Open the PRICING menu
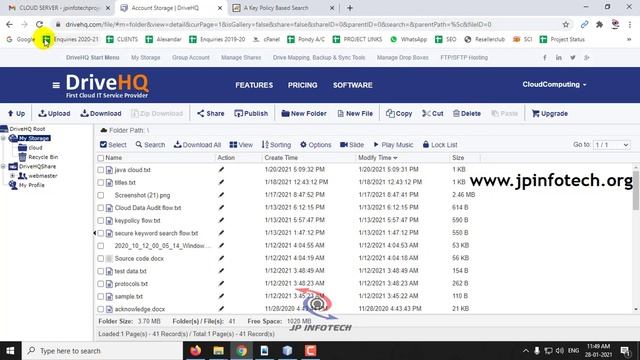This screenshot has height=360, width=640. coord(302,85)
